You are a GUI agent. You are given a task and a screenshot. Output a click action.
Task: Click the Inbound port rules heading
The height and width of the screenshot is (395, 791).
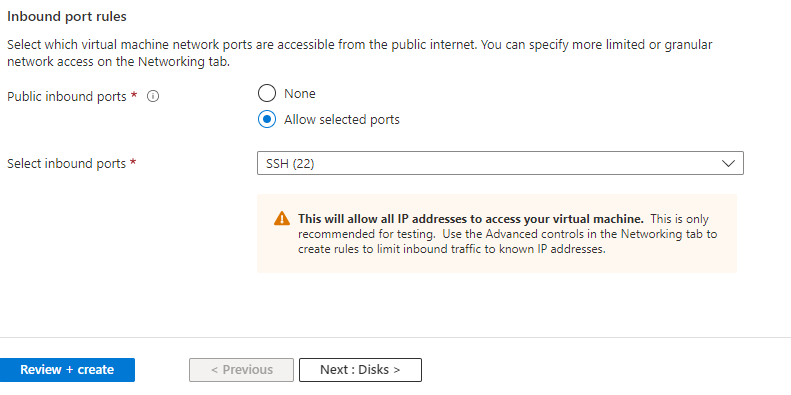tap(67, 17)
